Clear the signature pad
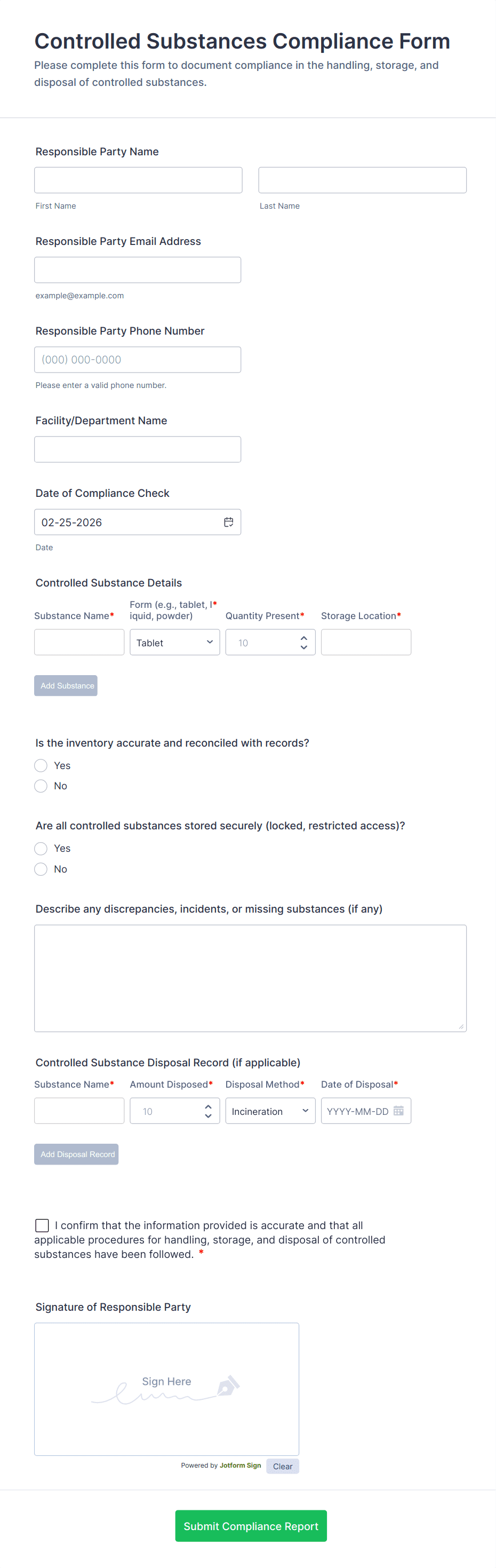The width and height of the screenshot is (496, 1568). tap(282, 1467)
